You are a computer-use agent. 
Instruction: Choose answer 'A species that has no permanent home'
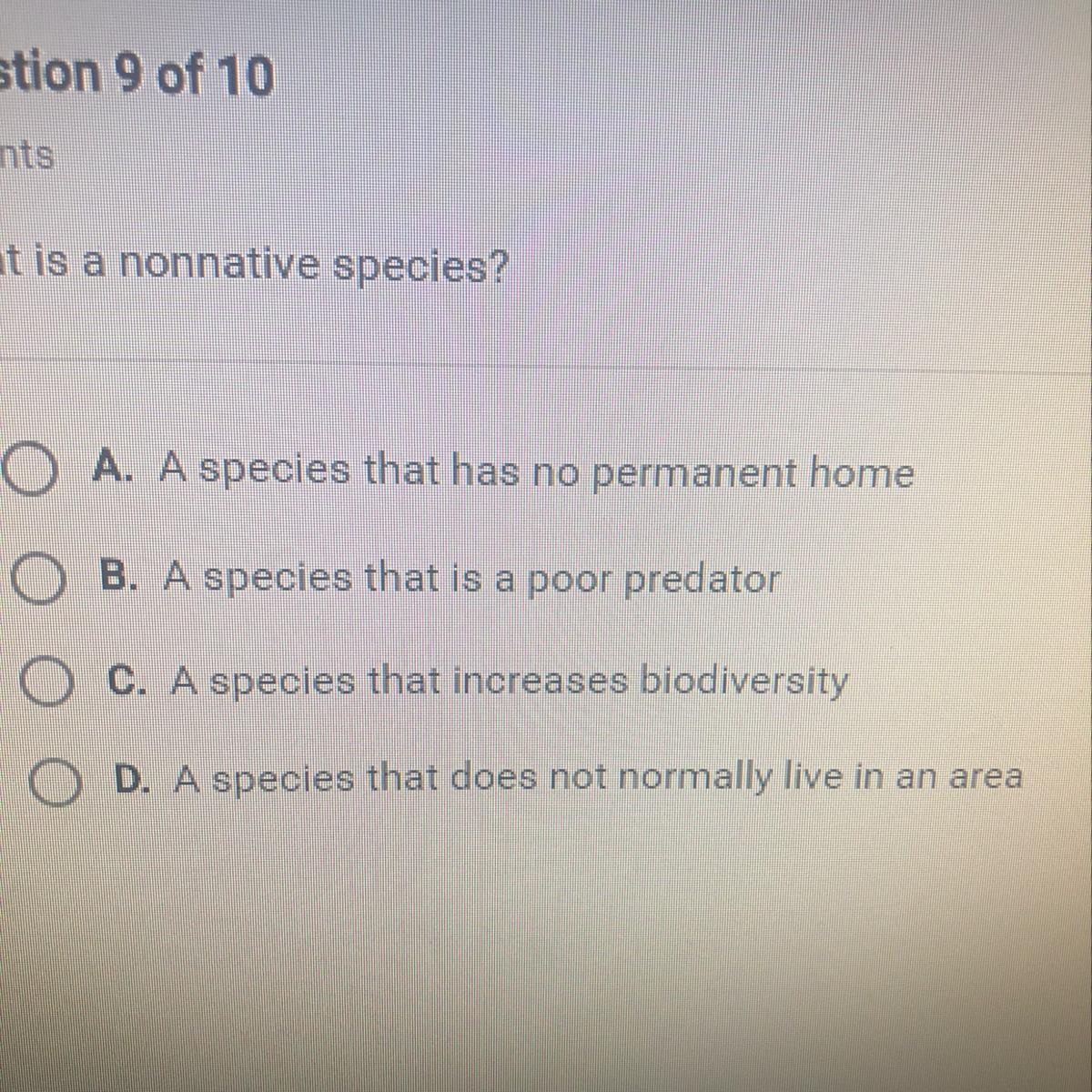(x=537, y=472)
